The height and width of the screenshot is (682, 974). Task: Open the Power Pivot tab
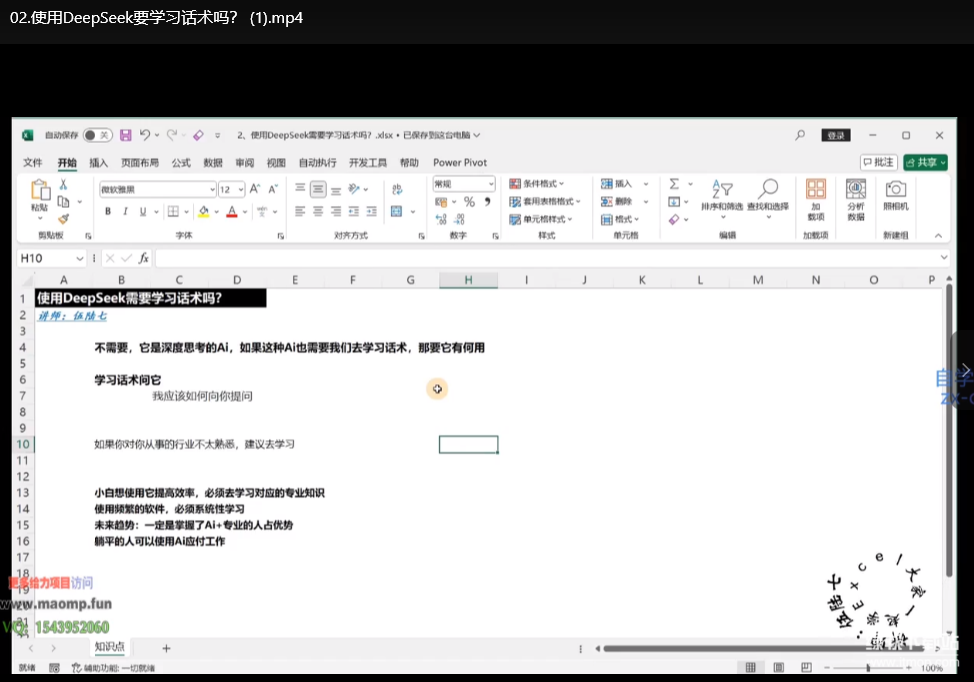(x=460, y=163)
